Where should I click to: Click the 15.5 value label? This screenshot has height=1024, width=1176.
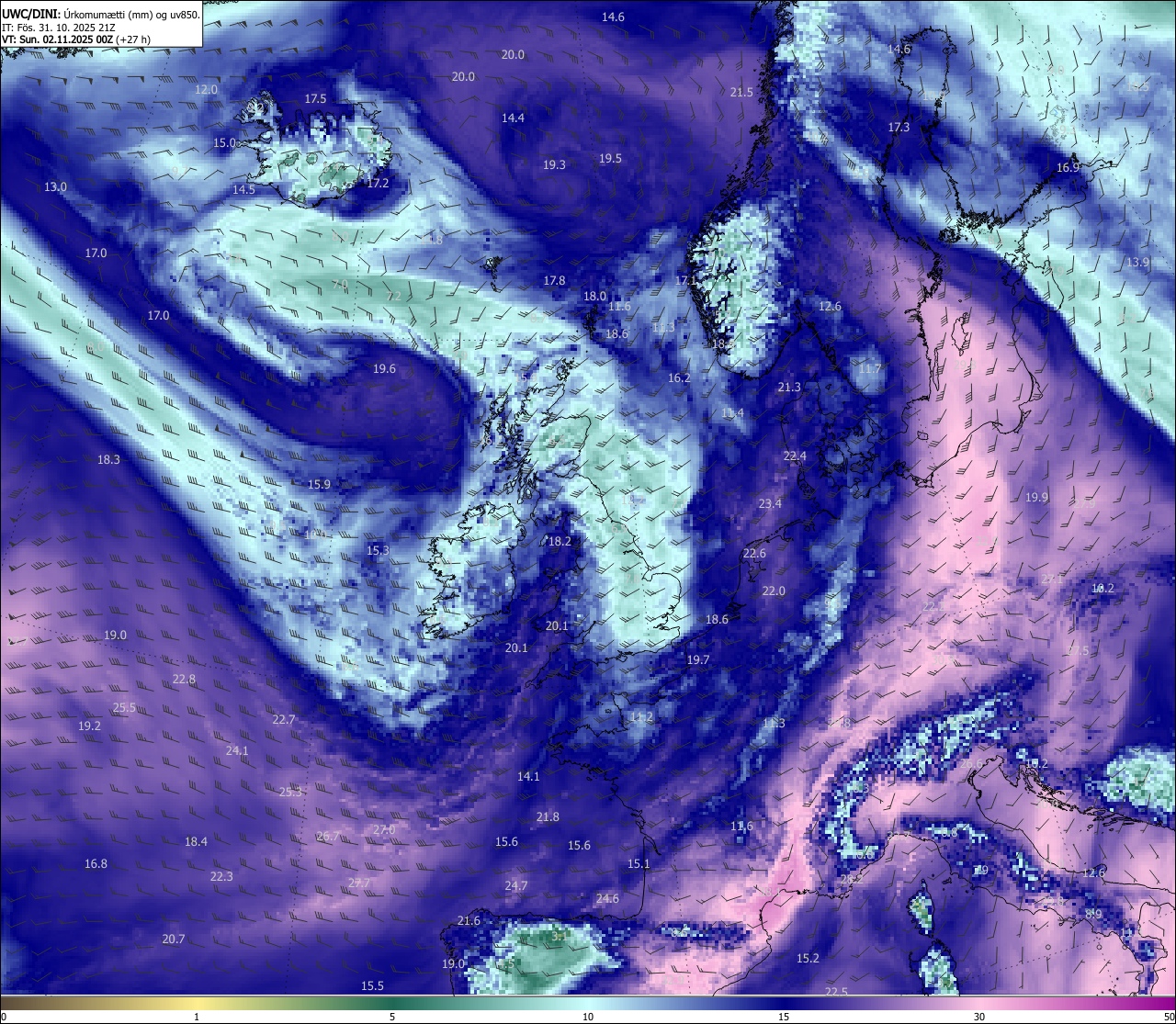click(372, 986)
